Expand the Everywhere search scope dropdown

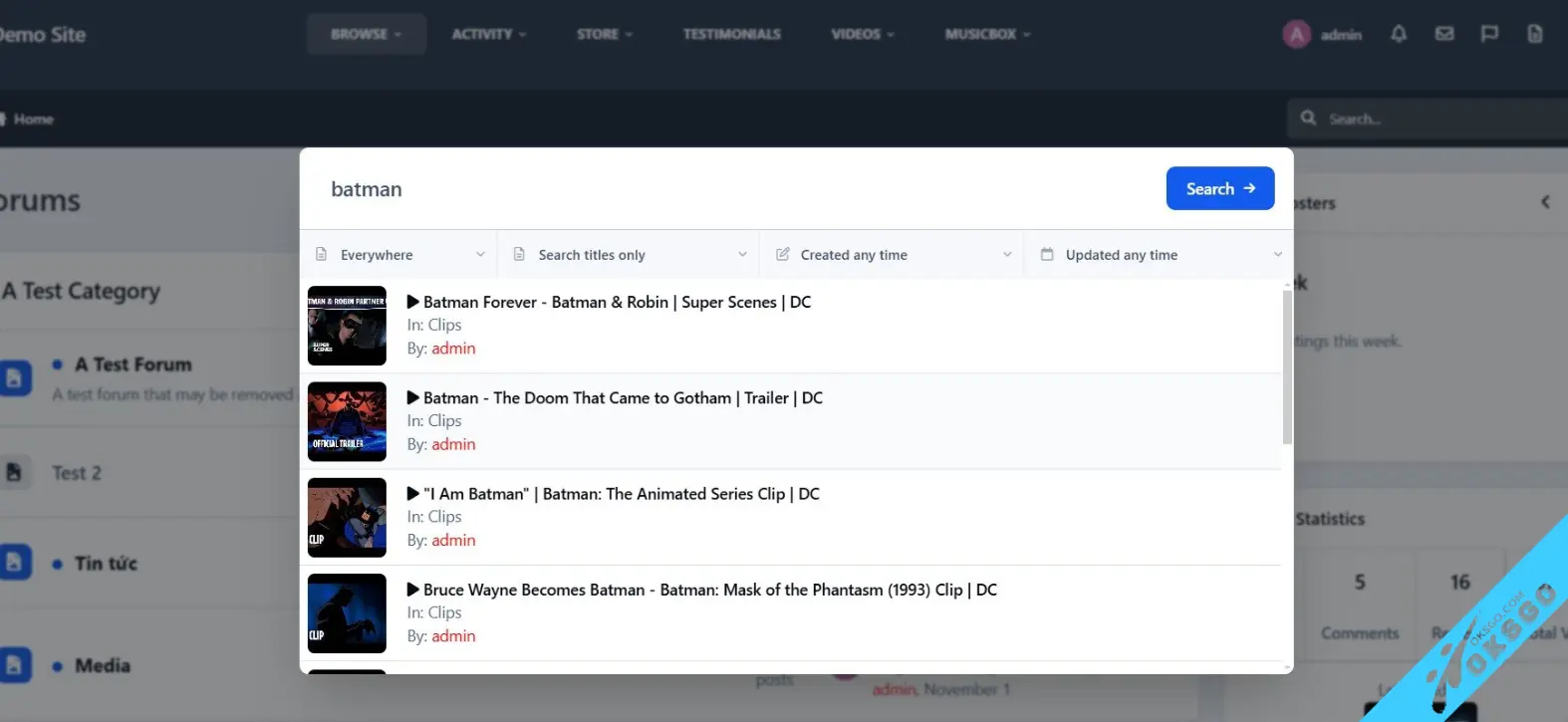click(x=398, y=255)
